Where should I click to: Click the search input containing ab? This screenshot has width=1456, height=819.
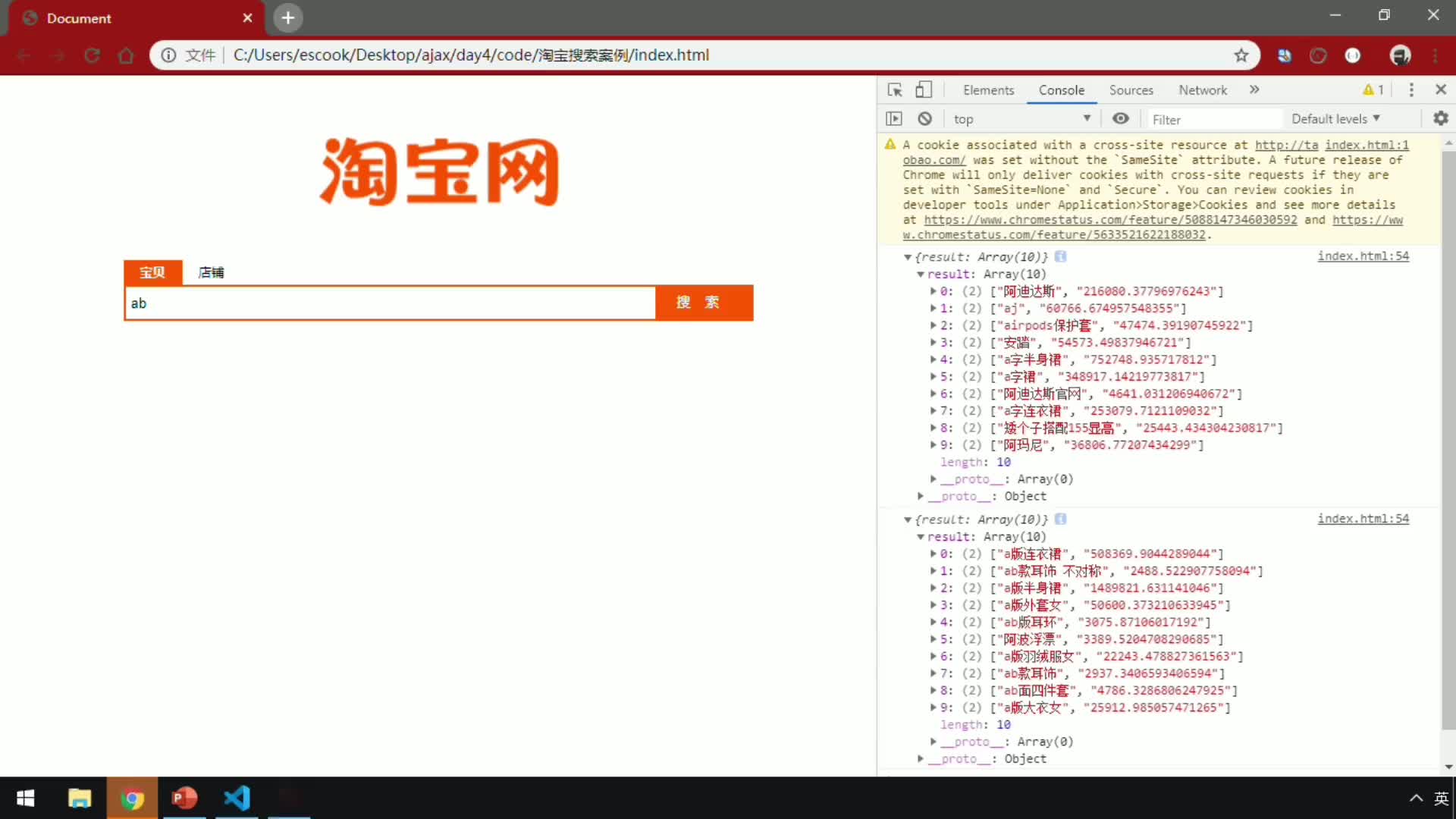coord(391,303)
